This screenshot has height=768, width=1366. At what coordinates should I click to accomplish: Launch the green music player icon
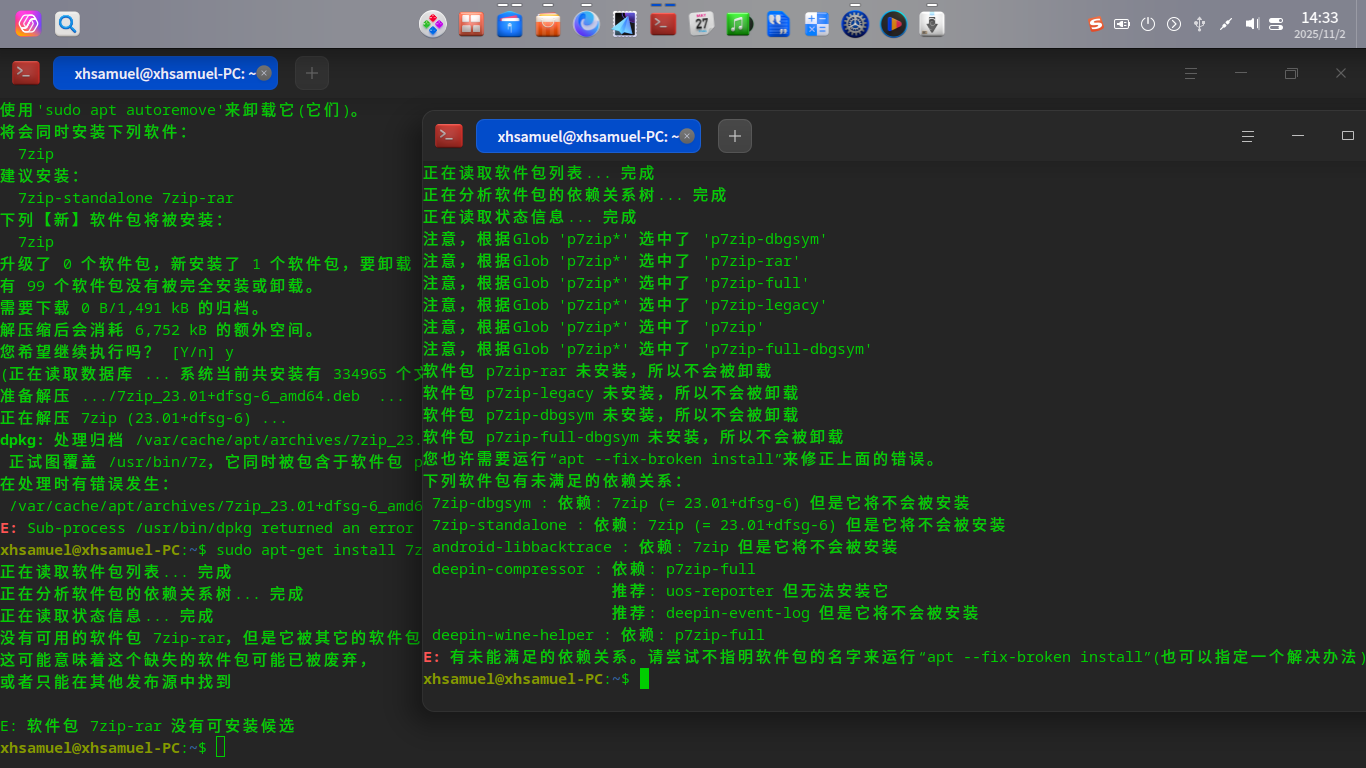tap(739, 24)
